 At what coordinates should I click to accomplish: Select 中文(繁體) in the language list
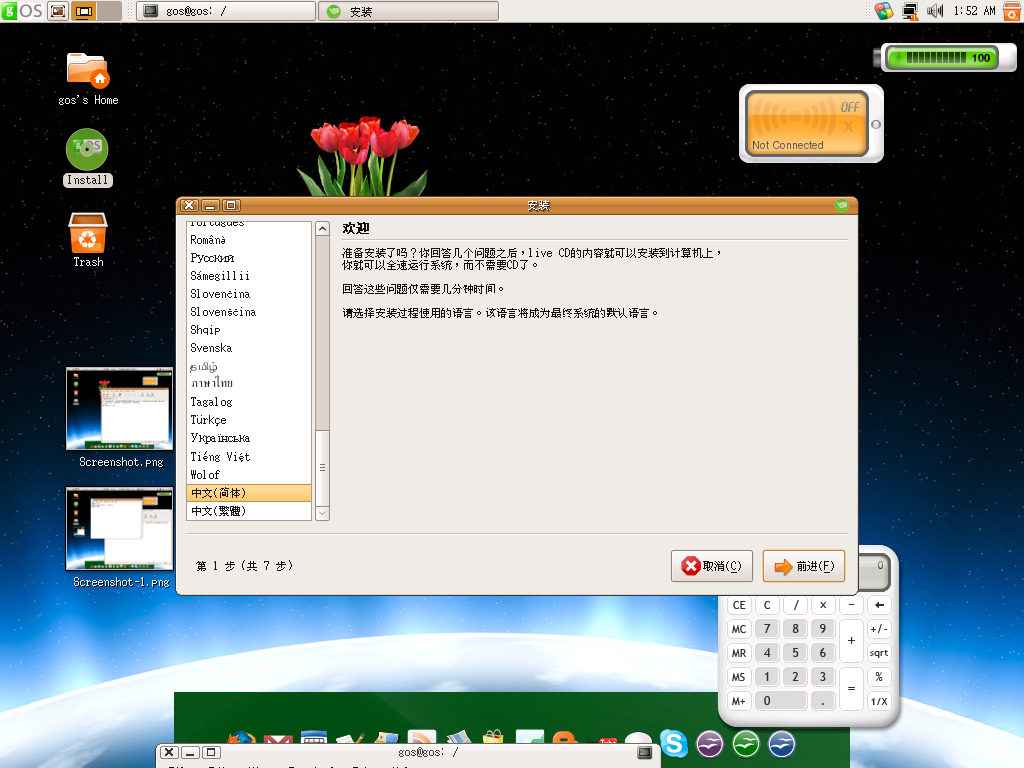pyautogui.click(x=249, y=511)
